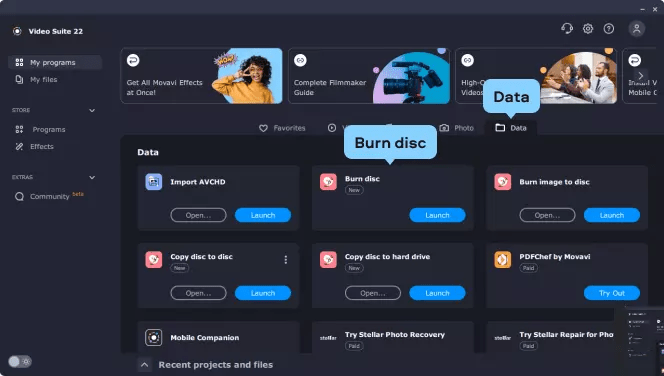664x376 pixels.
Task: Select the Data tab
Action: pos(511,128)
